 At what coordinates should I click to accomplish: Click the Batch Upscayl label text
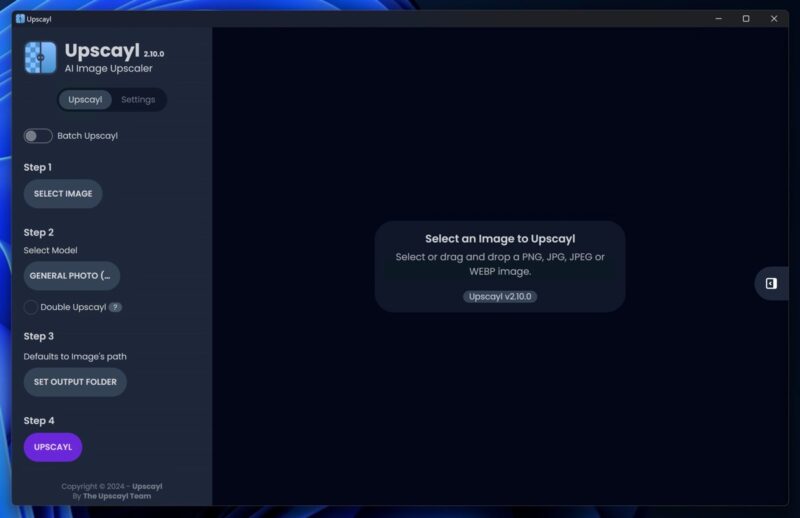click(87, 136)
